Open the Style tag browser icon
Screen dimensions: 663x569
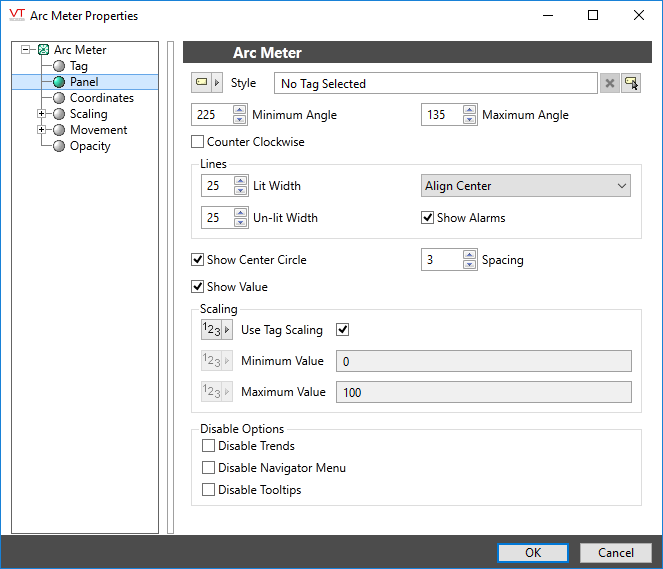[x=631, y=84]
